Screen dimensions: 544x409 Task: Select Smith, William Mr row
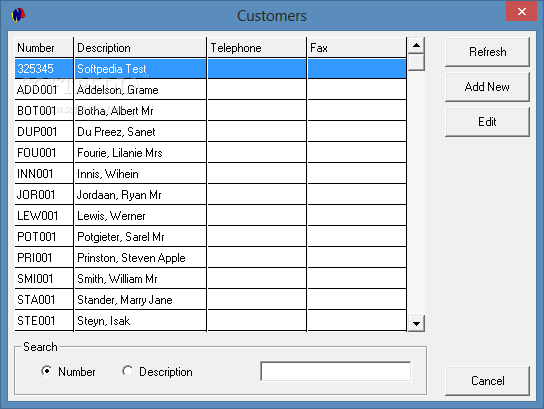tap(141, 279)
